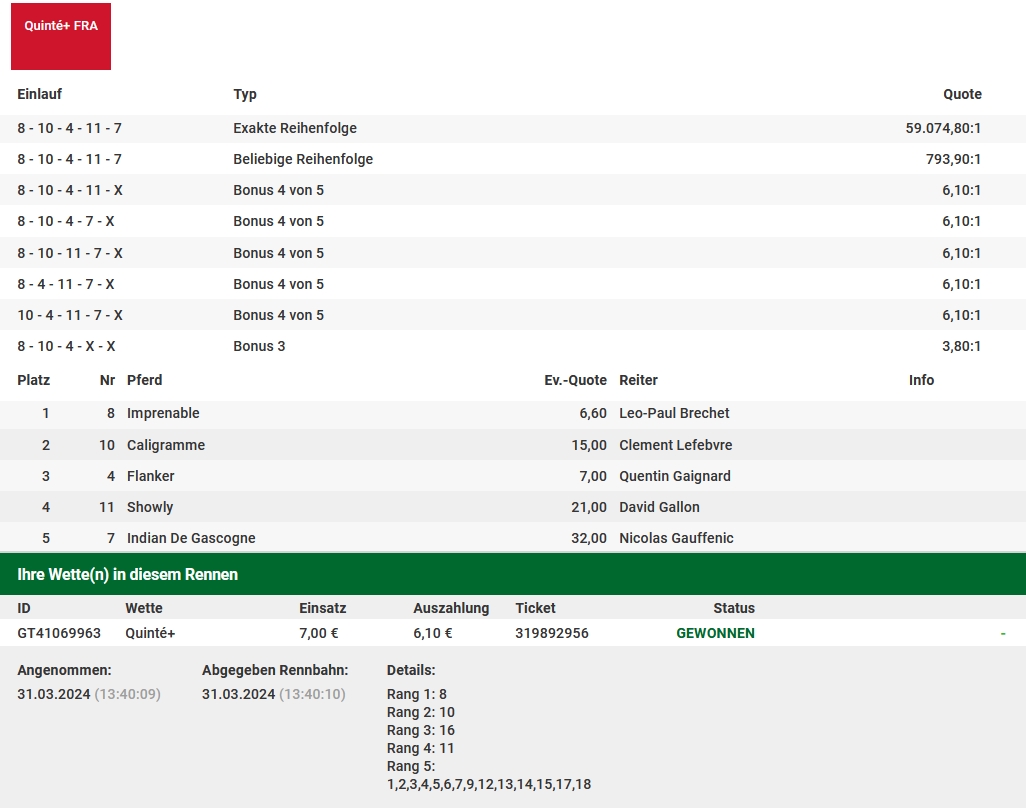Click the 8 - 4 - 11 - 7 - X combination
The width and height of the screenshot is (1026, 811).
tap(65, 284)
